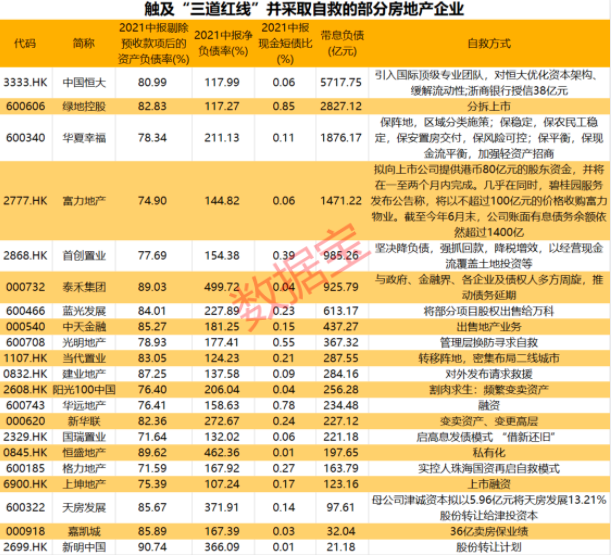Click the table title about 三道红线 companies
Image resolution: width=611 pixels, height=555 pixels.
click(304, 9)
